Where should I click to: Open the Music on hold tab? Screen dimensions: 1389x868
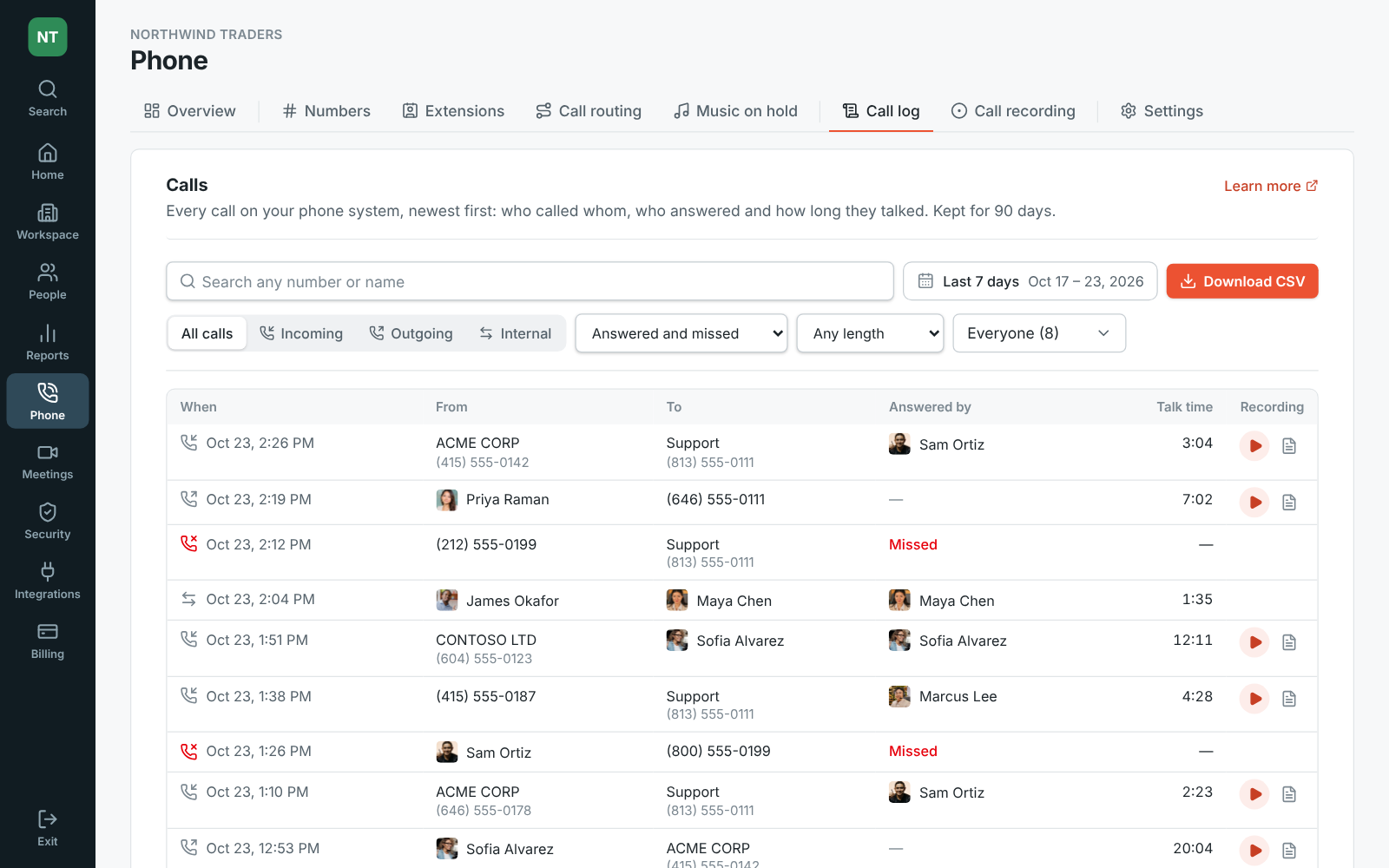tap(735, 111)
